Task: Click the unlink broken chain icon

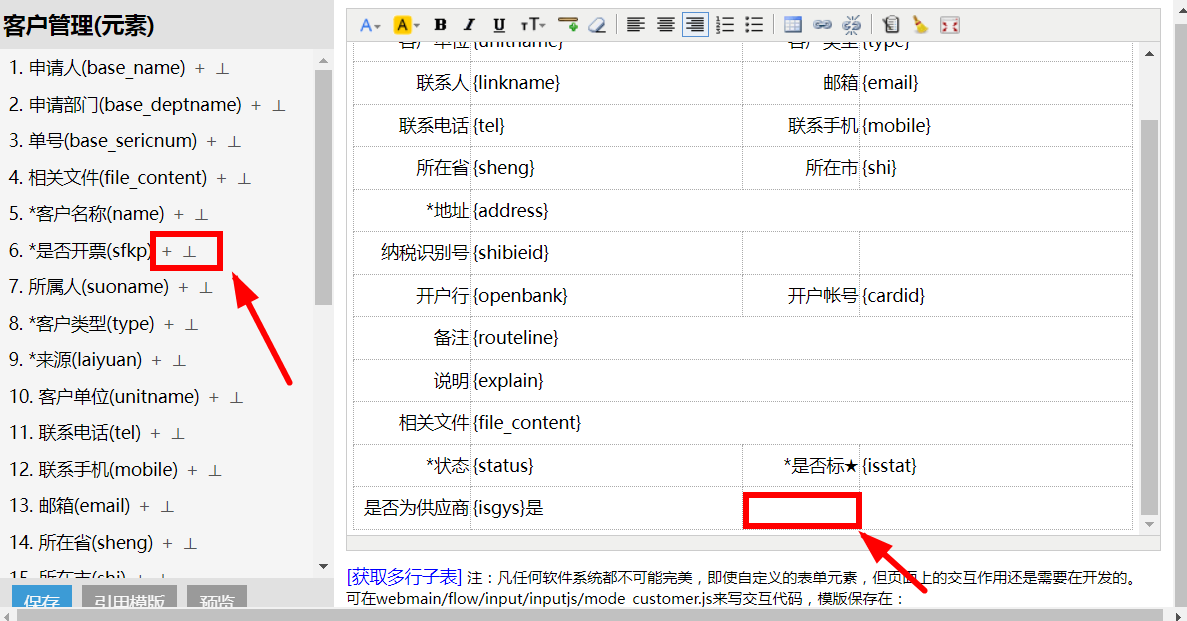Action: click(x=852, y=25)
